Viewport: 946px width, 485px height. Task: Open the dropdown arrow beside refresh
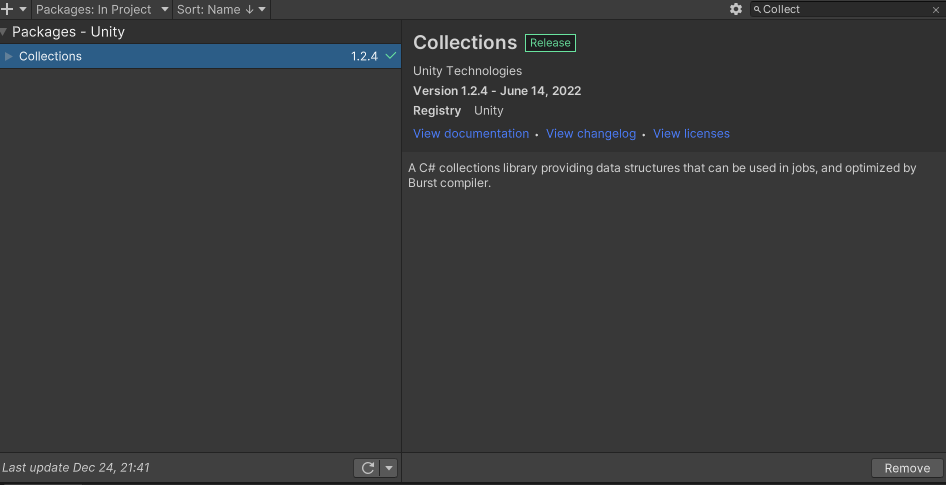tap(389, 468)
